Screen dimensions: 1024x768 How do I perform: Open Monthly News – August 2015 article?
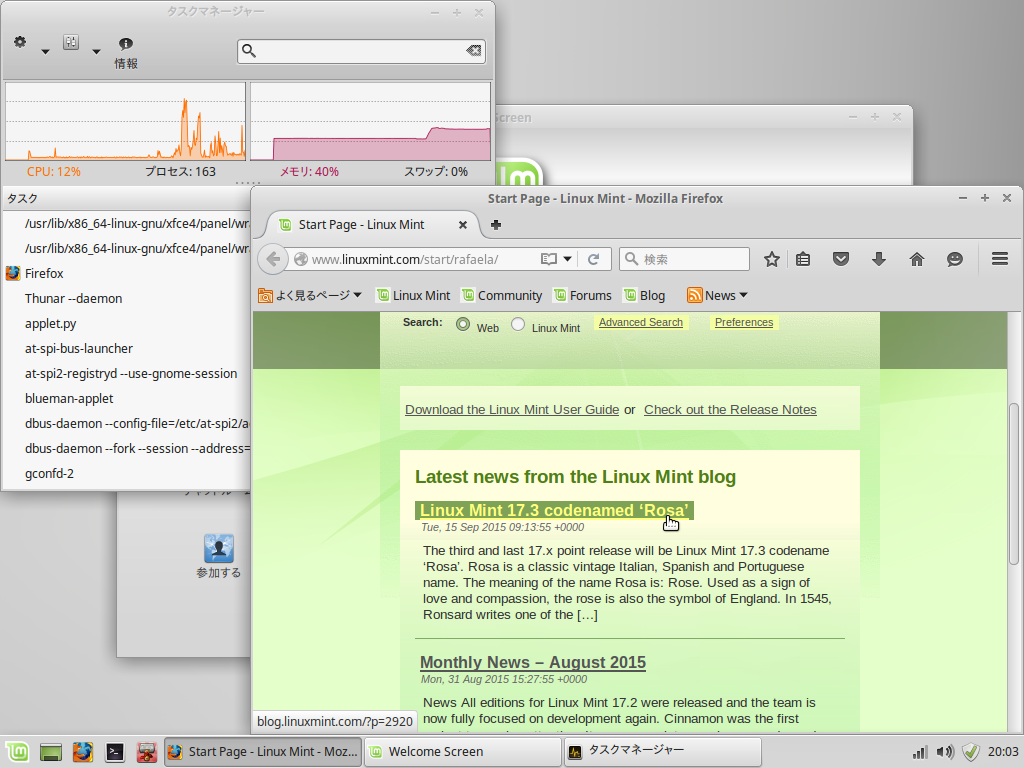(533, 662)
